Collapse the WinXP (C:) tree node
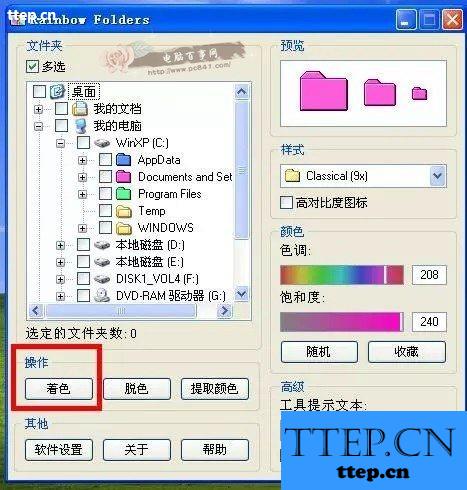 point(60,143)
